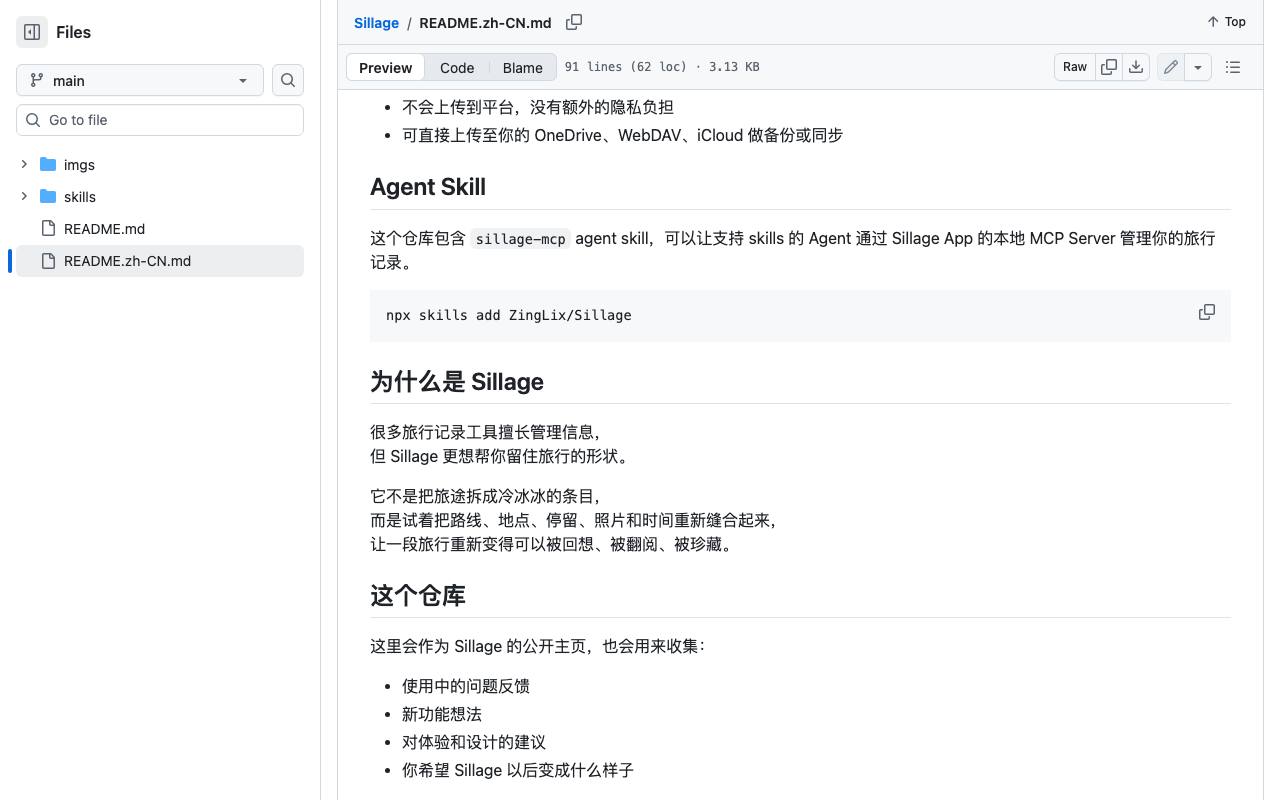The width and height of the screenshot is (1280, 800).
Task: Click the Files panel title
Action: click(74, 32)
